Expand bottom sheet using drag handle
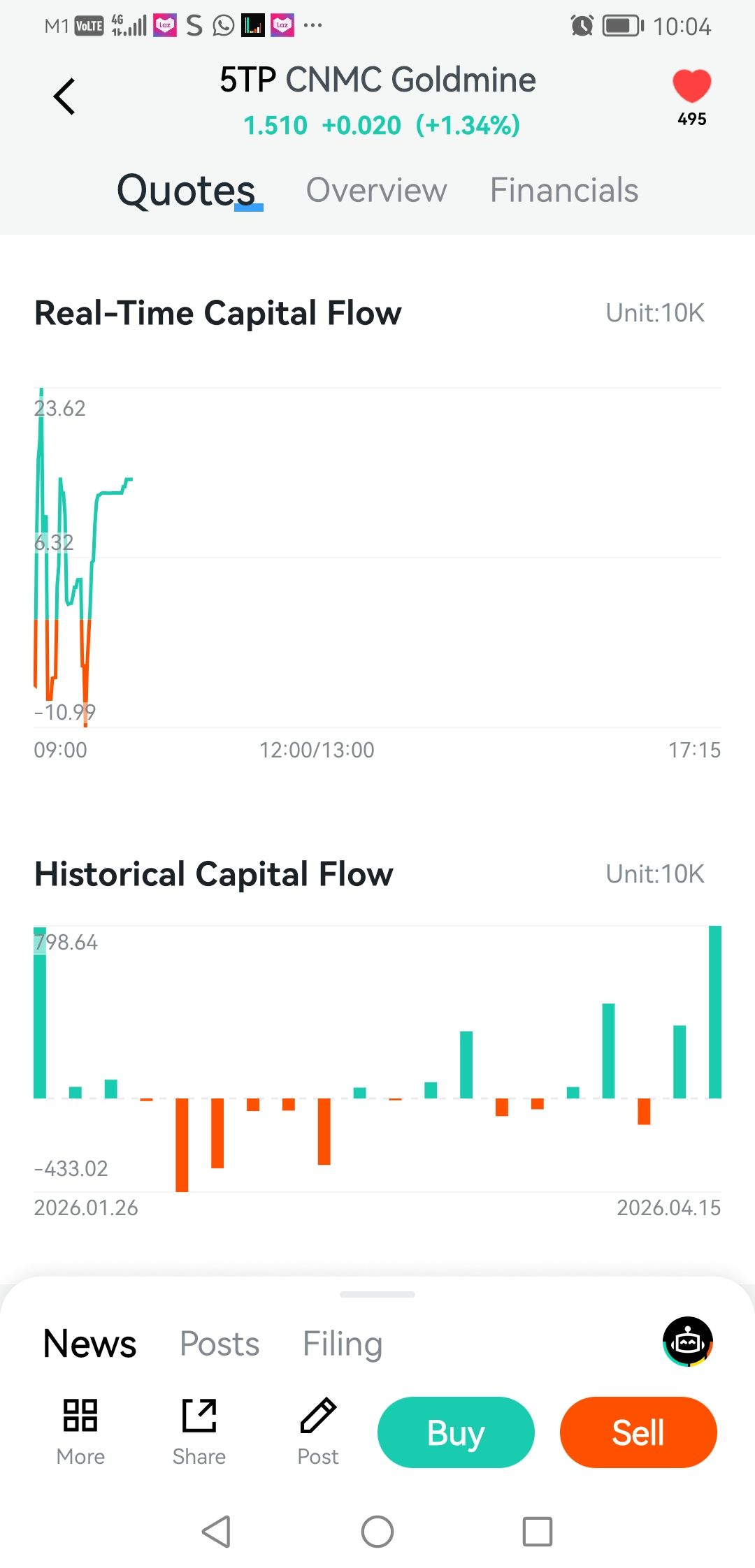Screen dimensions: 755x1568 click(x=377, y=1294)
